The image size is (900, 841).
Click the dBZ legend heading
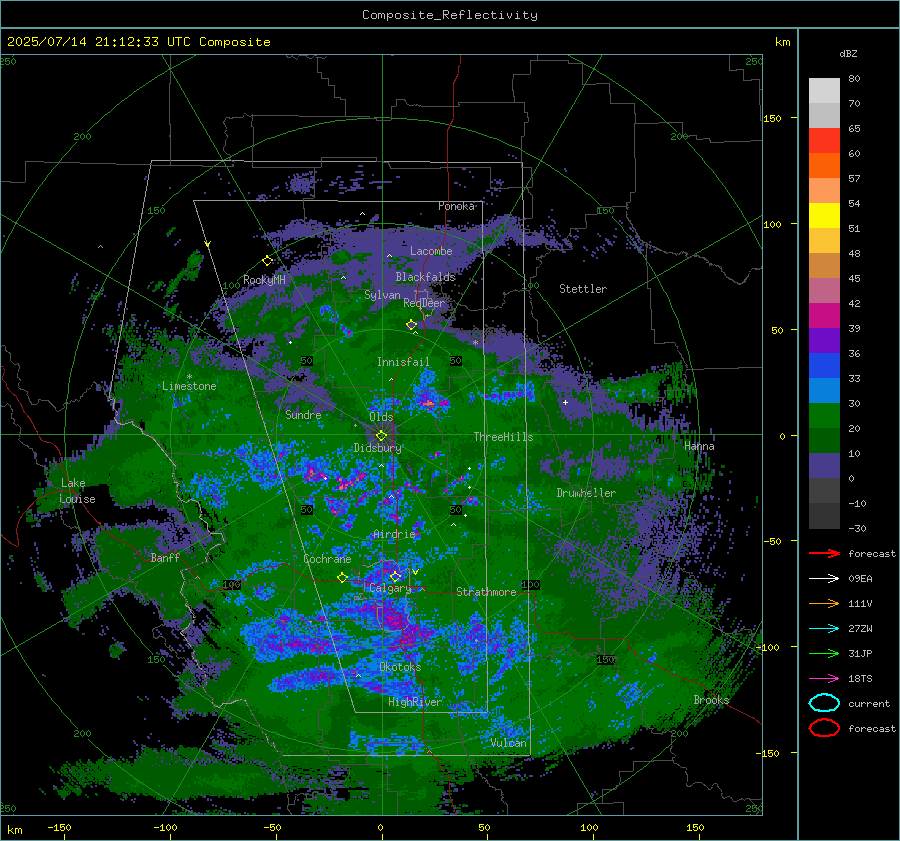[848, 53]
